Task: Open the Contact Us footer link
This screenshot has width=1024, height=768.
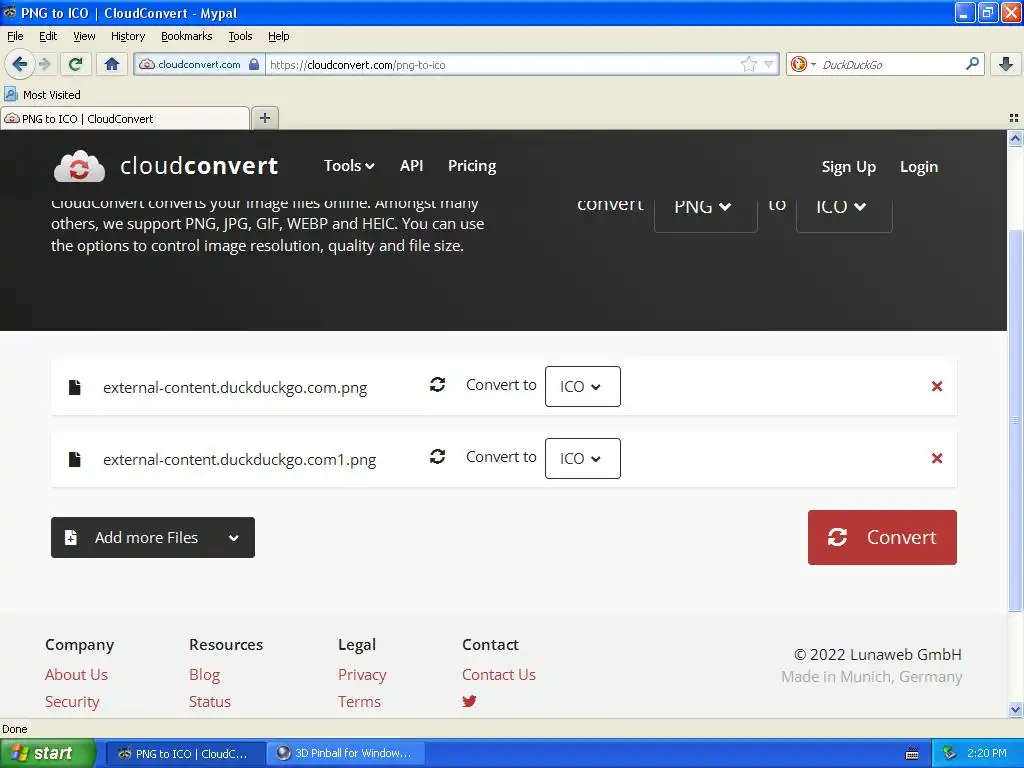Action: pyautogui.click(x=499, y=675)
